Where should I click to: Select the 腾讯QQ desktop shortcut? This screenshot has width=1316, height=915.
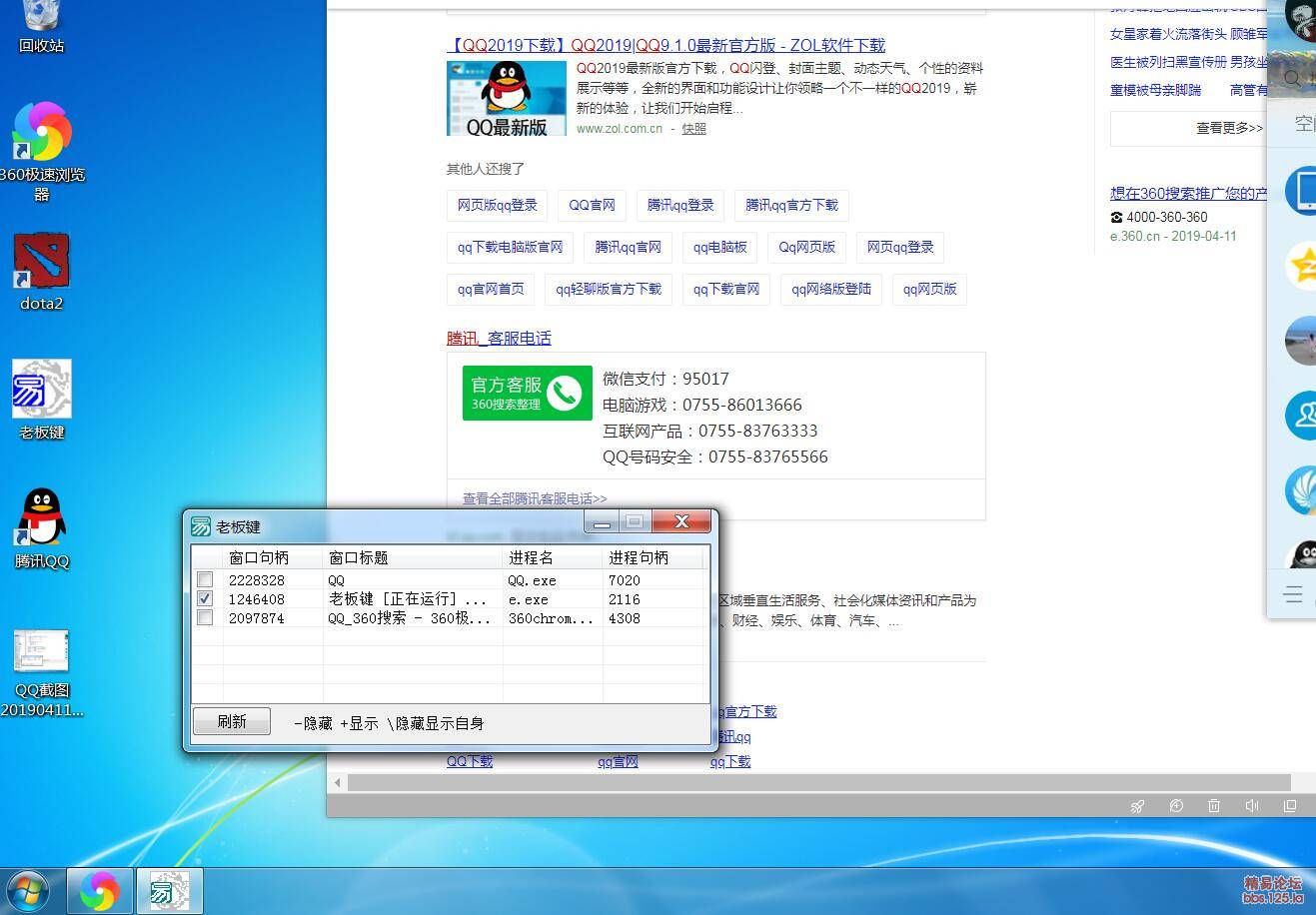pos(42,528)
